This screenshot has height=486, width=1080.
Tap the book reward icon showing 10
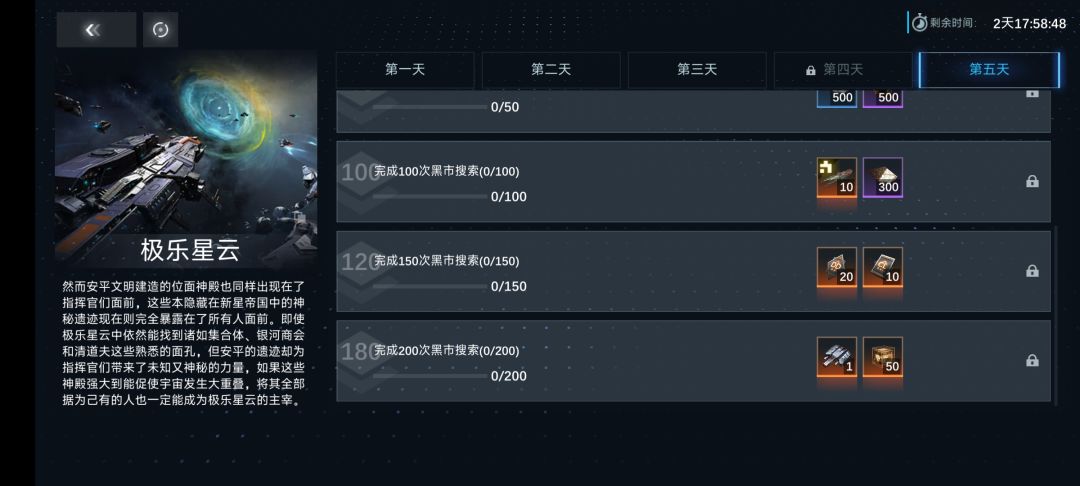tap(882, 267)
